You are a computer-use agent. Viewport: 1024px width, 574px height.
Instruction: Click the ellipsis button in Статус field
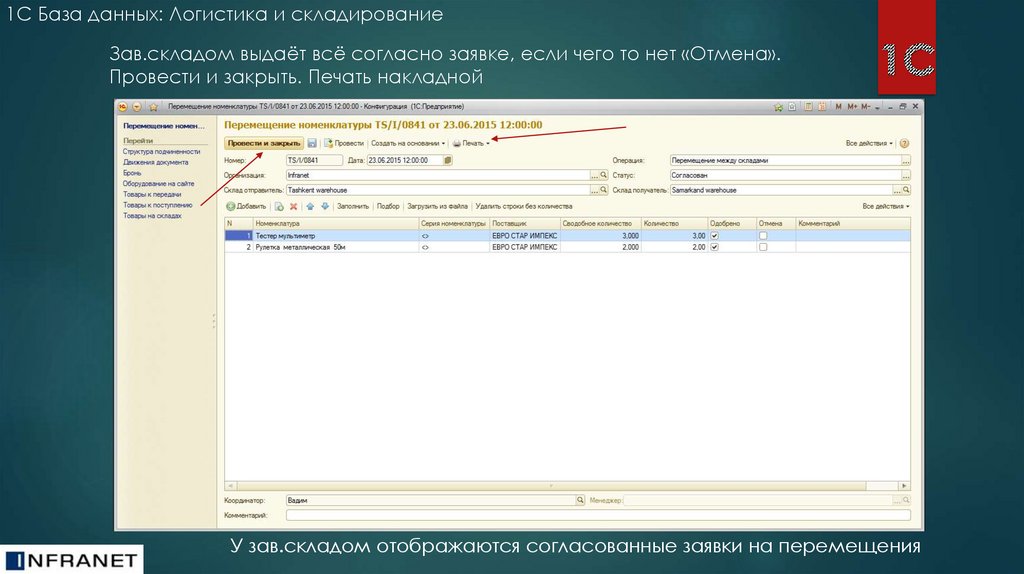(x=906, y=175)
